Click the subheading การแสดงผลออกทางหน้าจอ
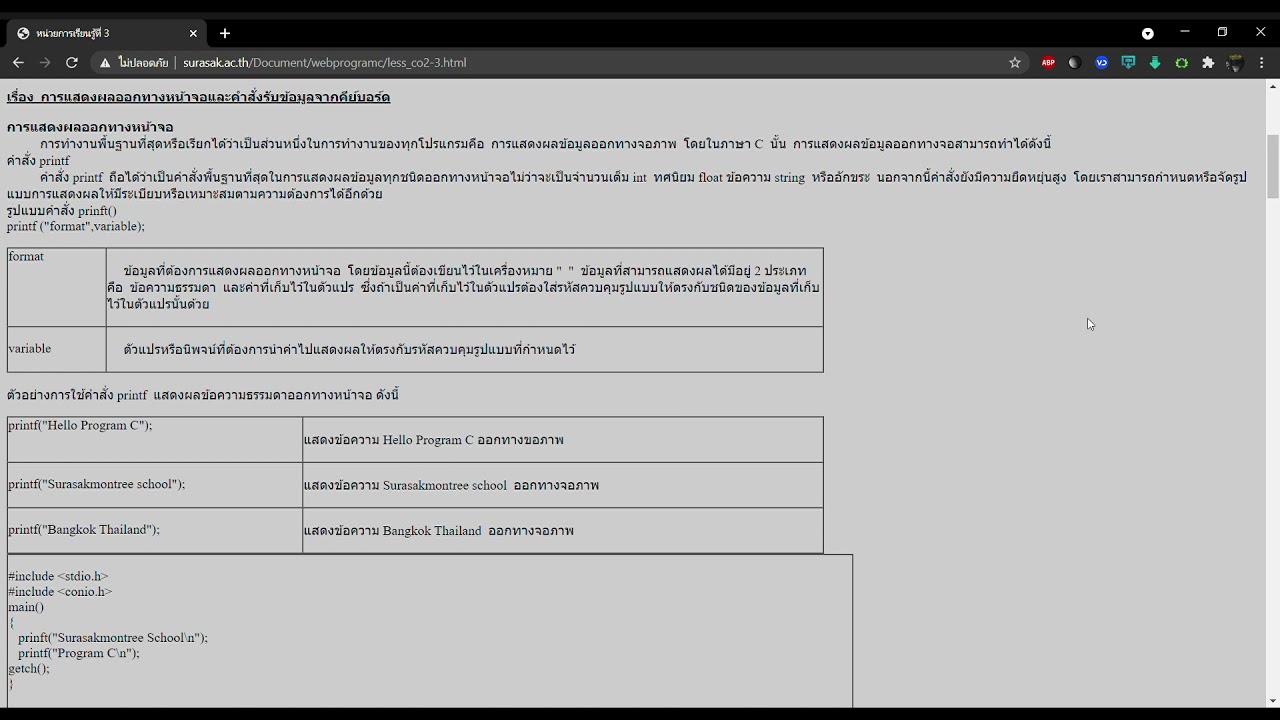 [90, 127]
